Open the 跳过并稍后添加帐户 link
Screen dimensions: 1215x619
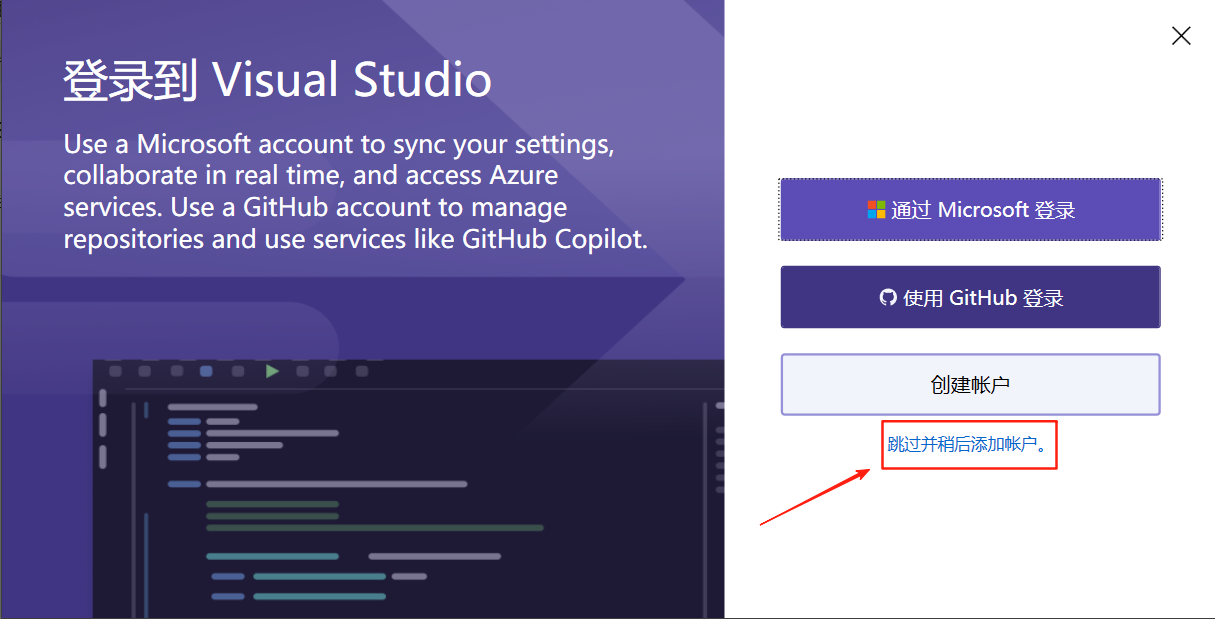968,444
